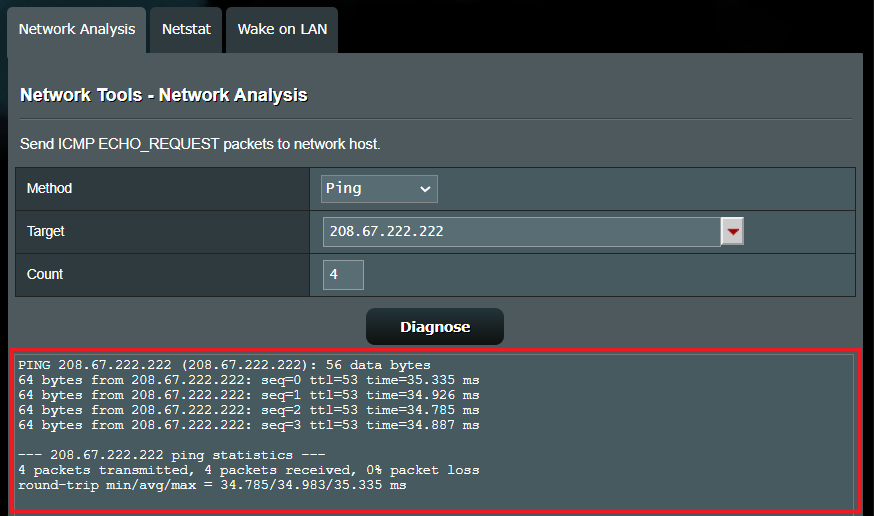Click the Network Tools - Network Analysis heading
The width and height of the screenshot is (874, 516).
[164, 95]
